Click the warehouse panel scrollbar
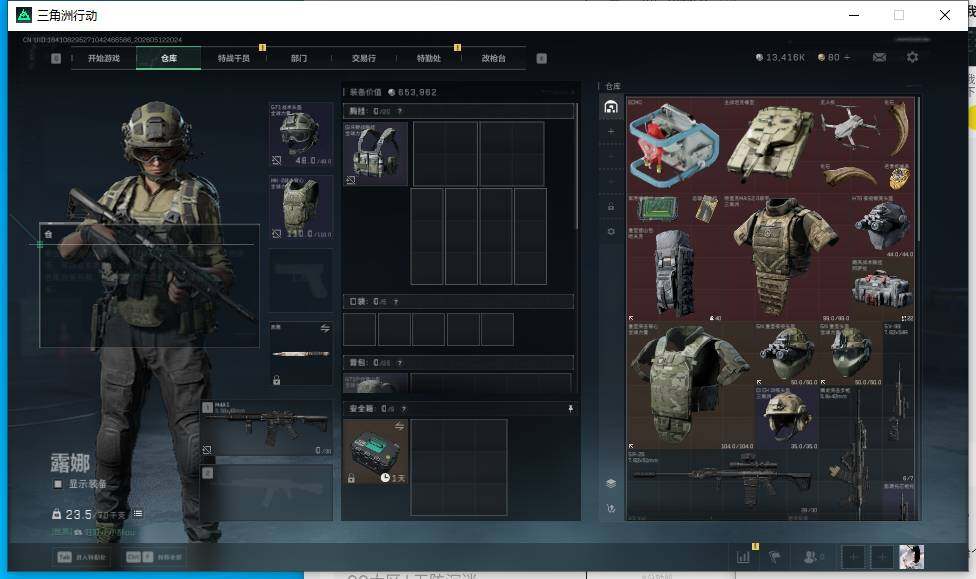This screenshot has height=579, width=976. pyautogui.click(x=919, y=168)
